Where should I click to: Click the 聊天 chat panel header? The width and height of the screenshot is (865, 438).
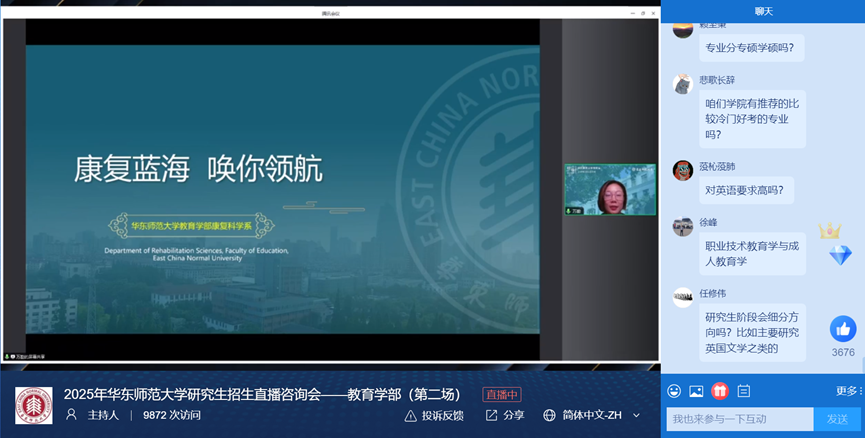763,11
